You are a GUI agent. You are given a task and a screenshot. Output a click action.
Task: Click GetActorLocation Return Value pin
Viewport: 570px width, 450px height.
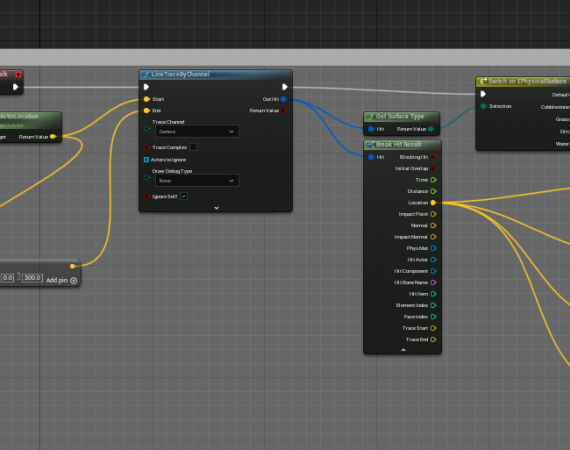(53, 137)
